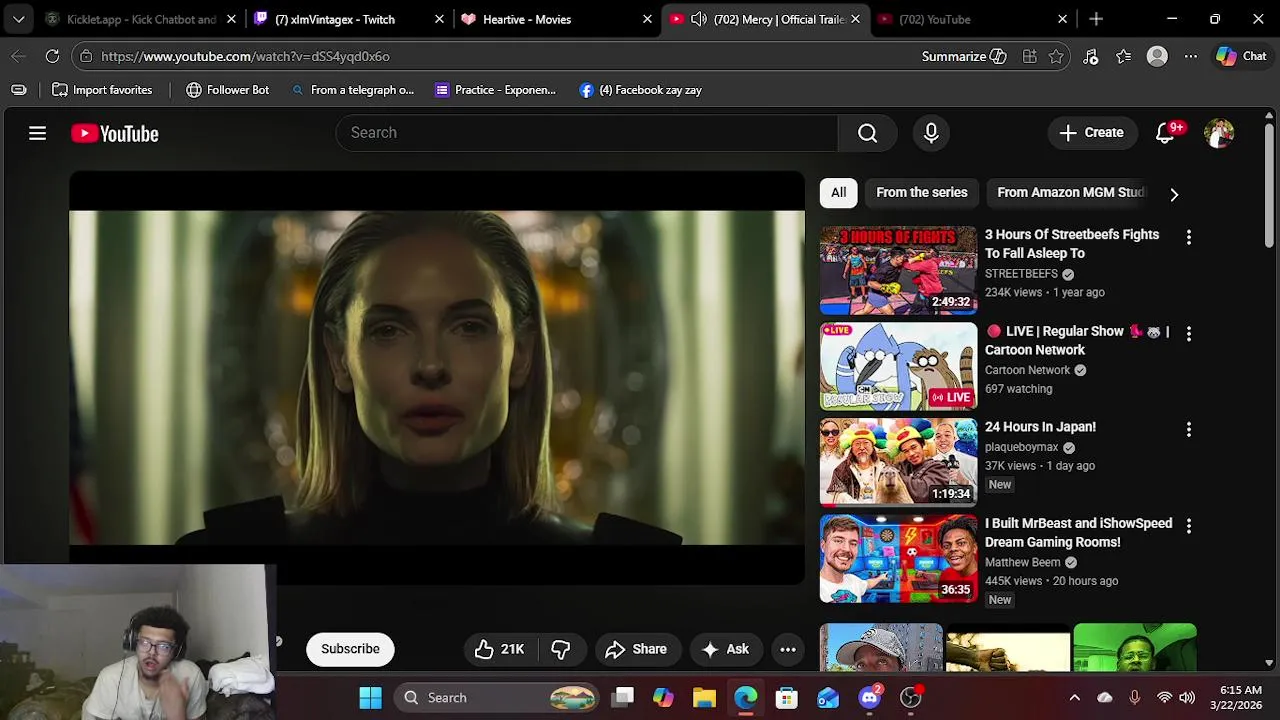
Task: Click the Create button
Action: pyautogui.click(x=1092, y=133)
